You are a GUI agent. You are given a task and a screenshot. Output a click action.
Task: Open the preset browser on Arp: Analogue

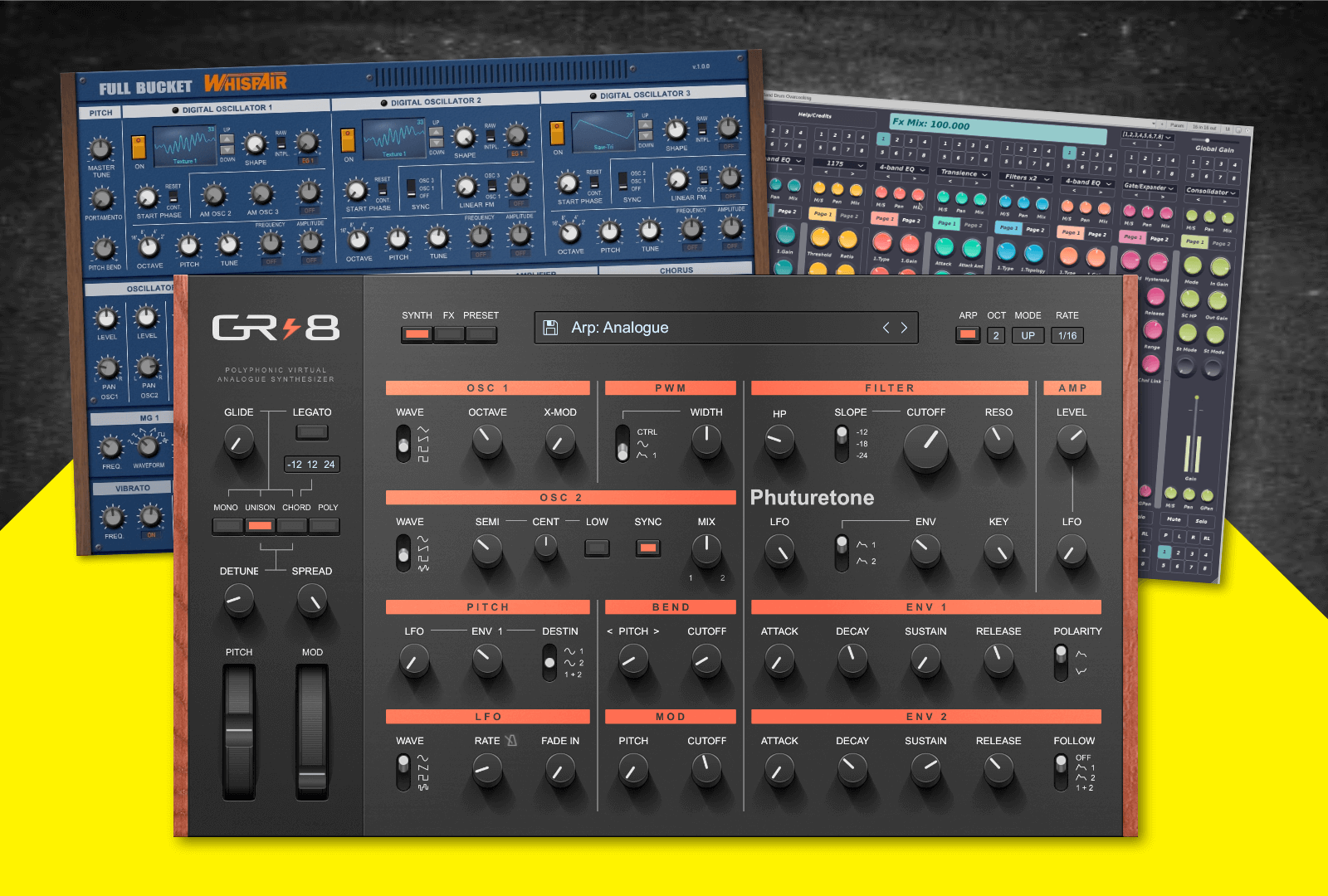click(727, 328)
